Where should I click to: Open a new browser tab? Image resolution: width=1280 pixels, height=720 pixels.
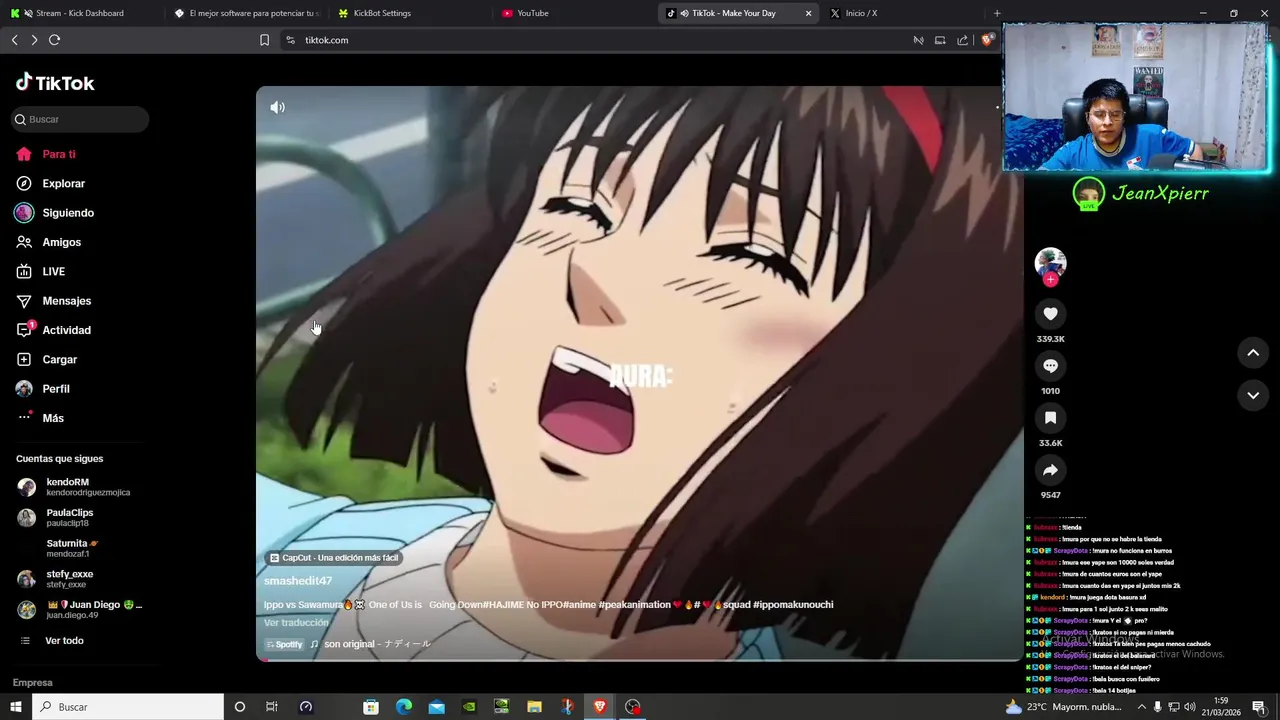click(x=997, y=13)
